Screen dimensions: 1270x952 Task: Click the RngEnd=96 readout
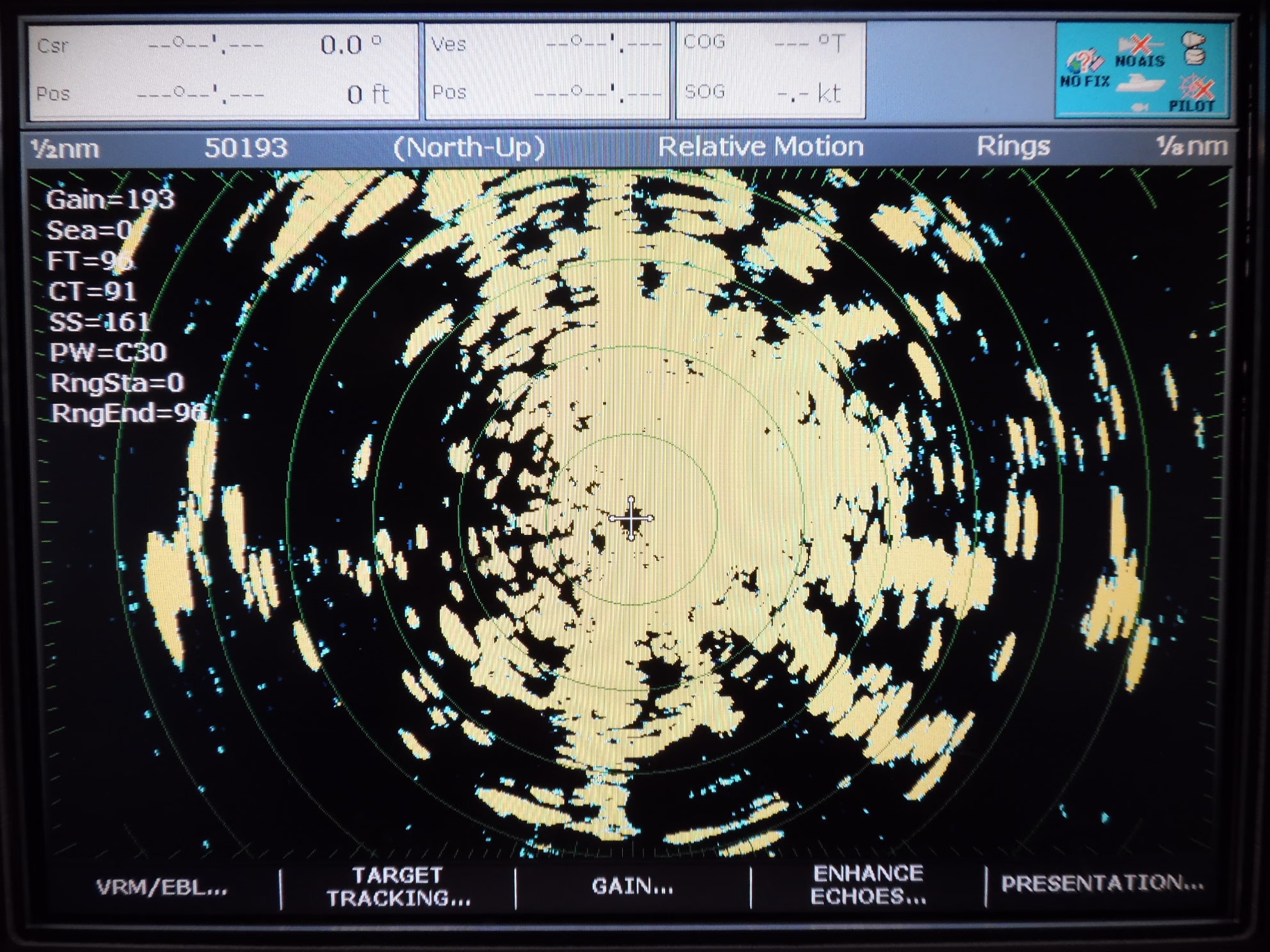129,413
